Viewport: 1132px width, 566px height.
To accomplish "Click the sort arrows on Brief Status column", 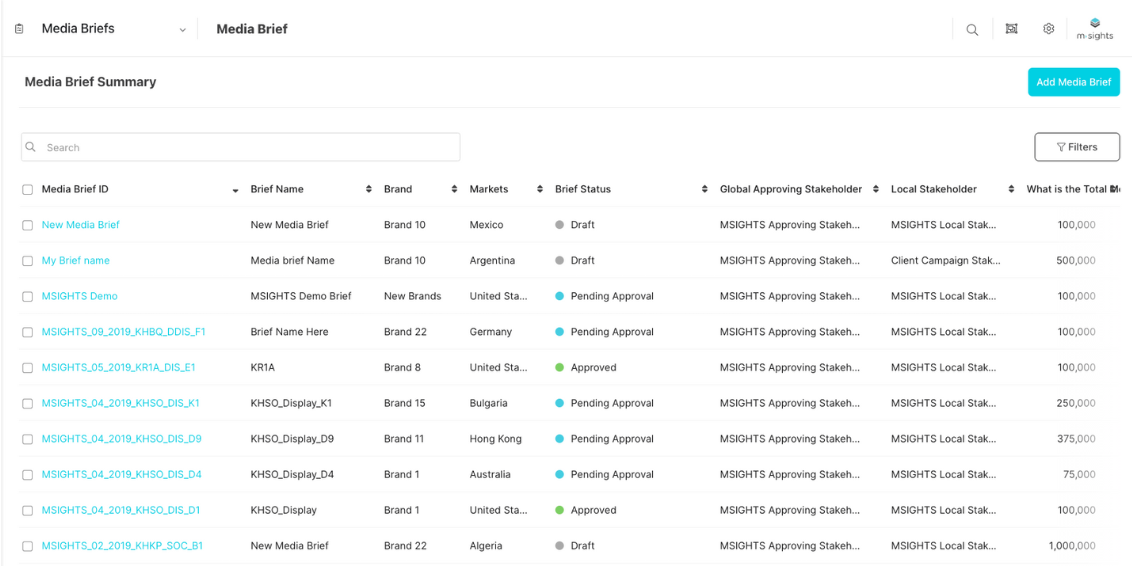I will coord(705,190).
